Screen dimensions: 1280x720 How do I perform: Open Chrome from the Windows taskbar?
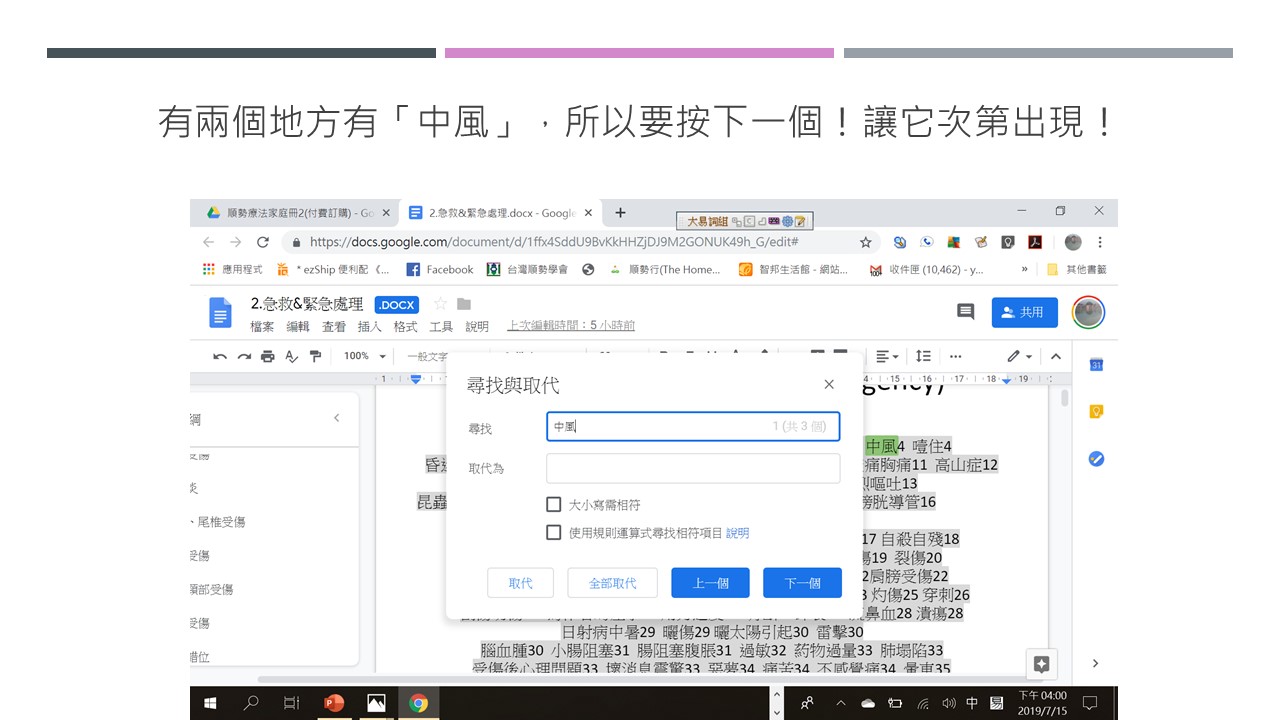click(x=418, y=703)
